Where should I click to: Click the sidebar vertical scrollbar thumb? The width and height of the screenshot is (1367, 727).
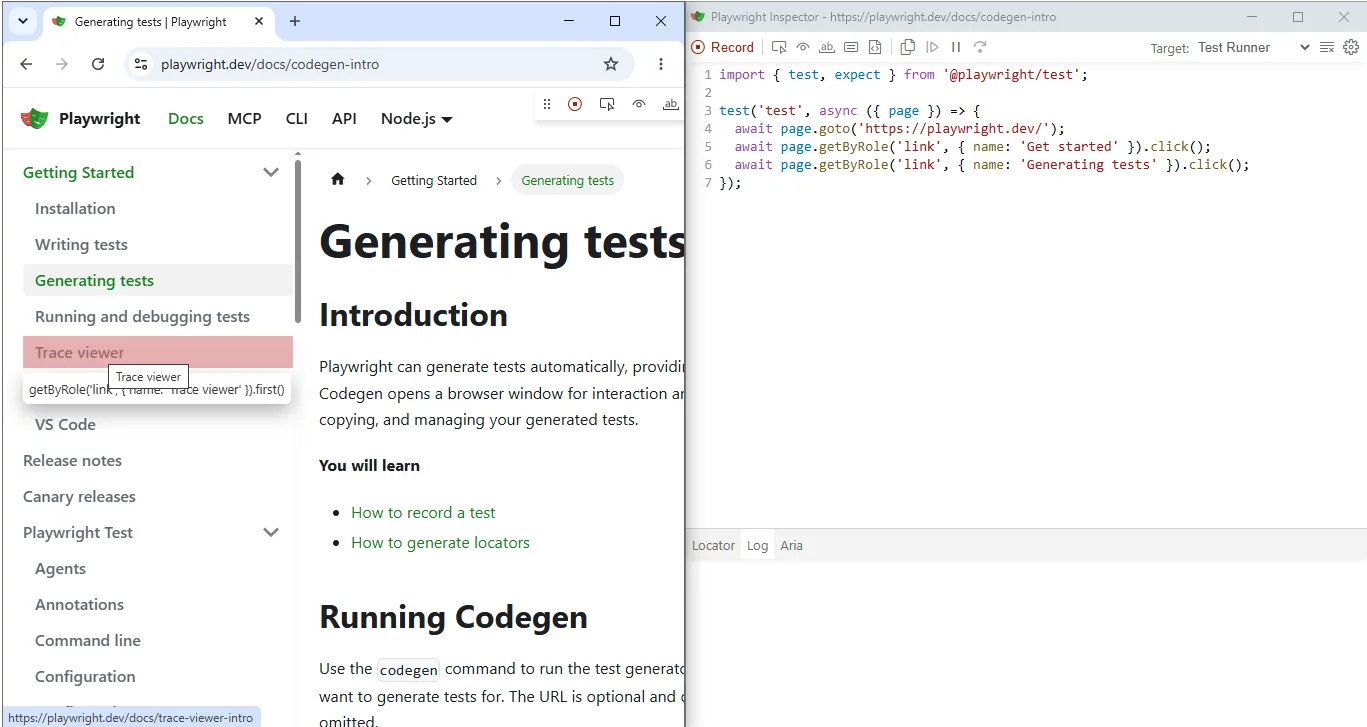point(298,240)
